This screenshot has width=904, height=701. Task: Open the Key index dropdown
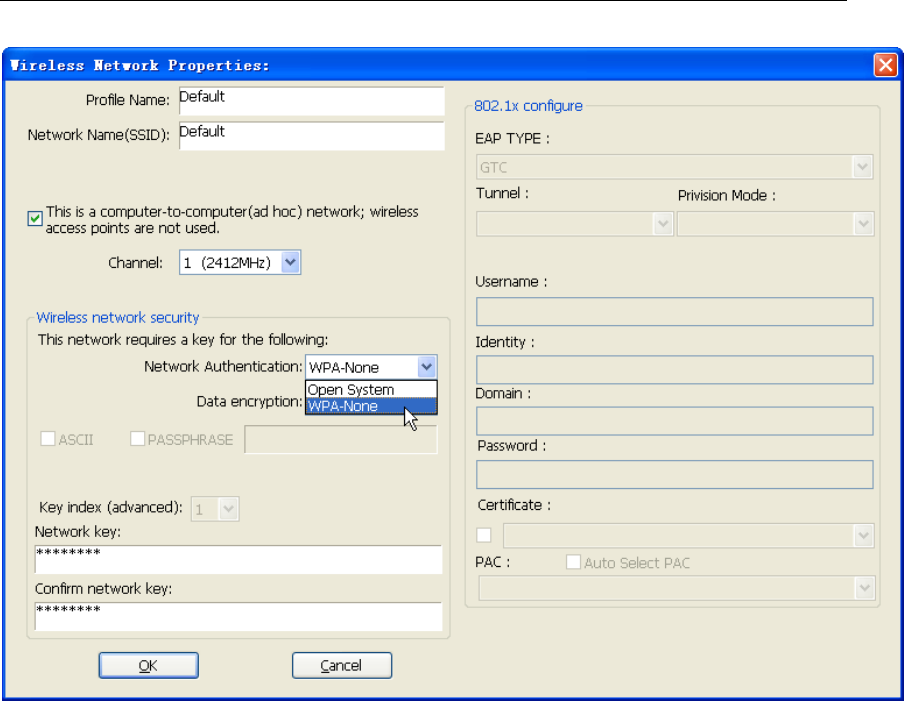coord(229,509)
